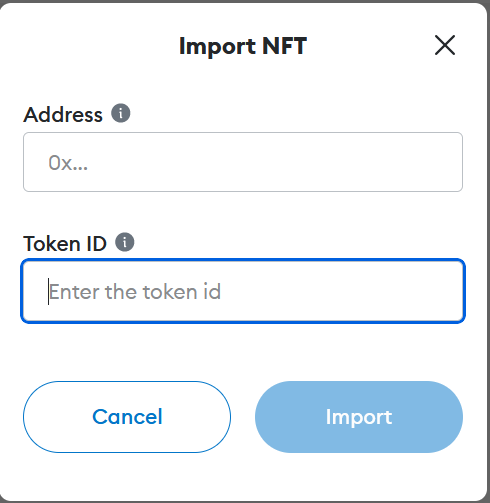Confirm import with the Import button
The image size is (490, 503).
pos(359,417)
